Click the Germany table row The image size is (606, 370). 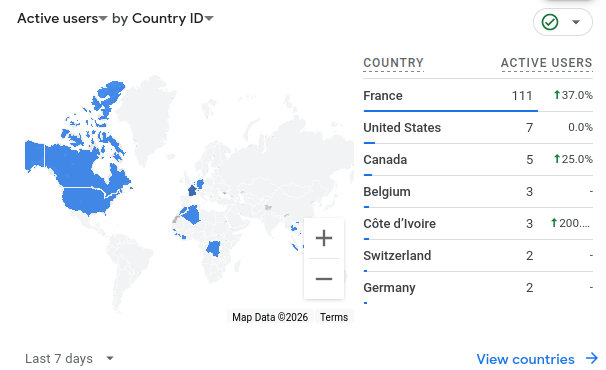pos(478,288)
